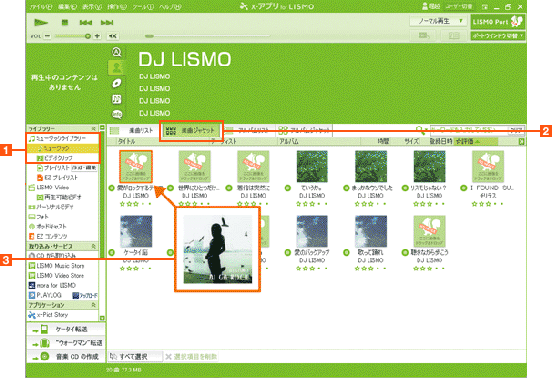Select the ポッドキャスト sidebar item
Image resolution: width=552 pixels, height=378 pixels.
47,226
